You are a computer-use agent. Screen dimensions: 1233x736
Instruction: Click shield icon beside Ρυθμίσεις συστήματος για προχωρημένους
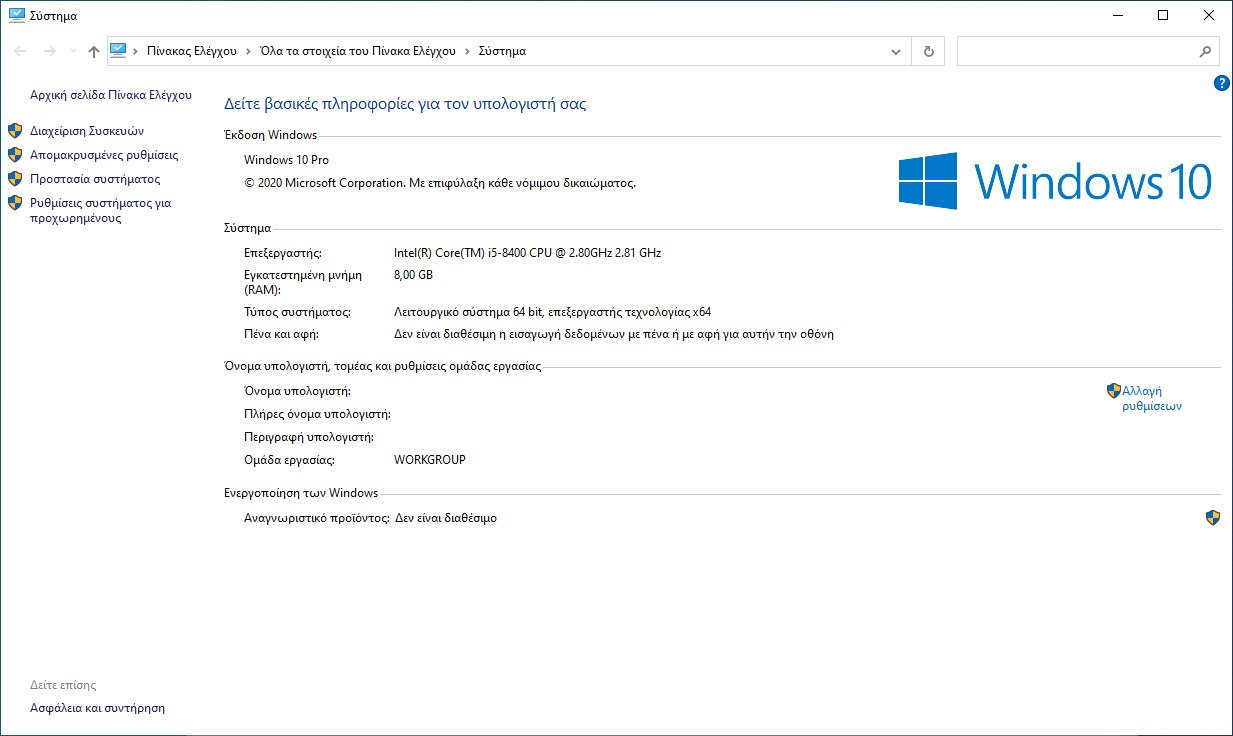(x=15, y=203)
